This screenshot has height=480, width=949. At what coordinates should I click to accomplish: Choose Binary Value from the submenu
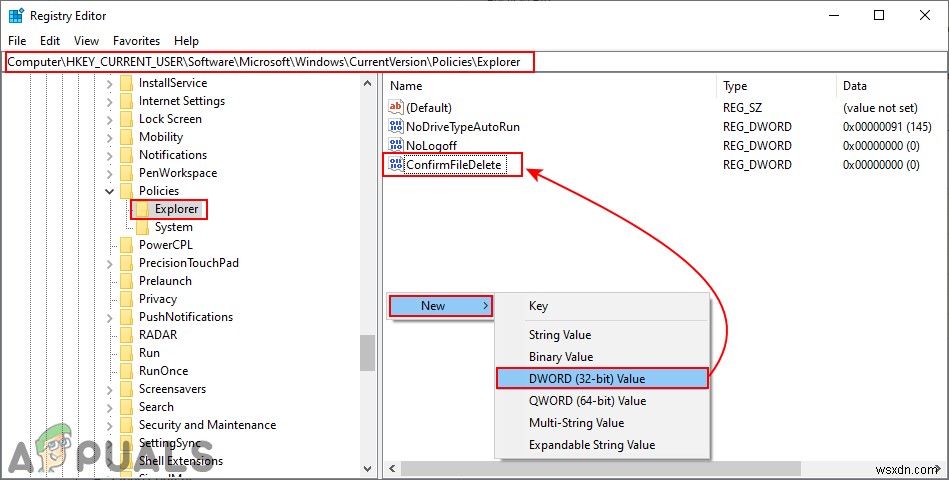tap(602, 357)
